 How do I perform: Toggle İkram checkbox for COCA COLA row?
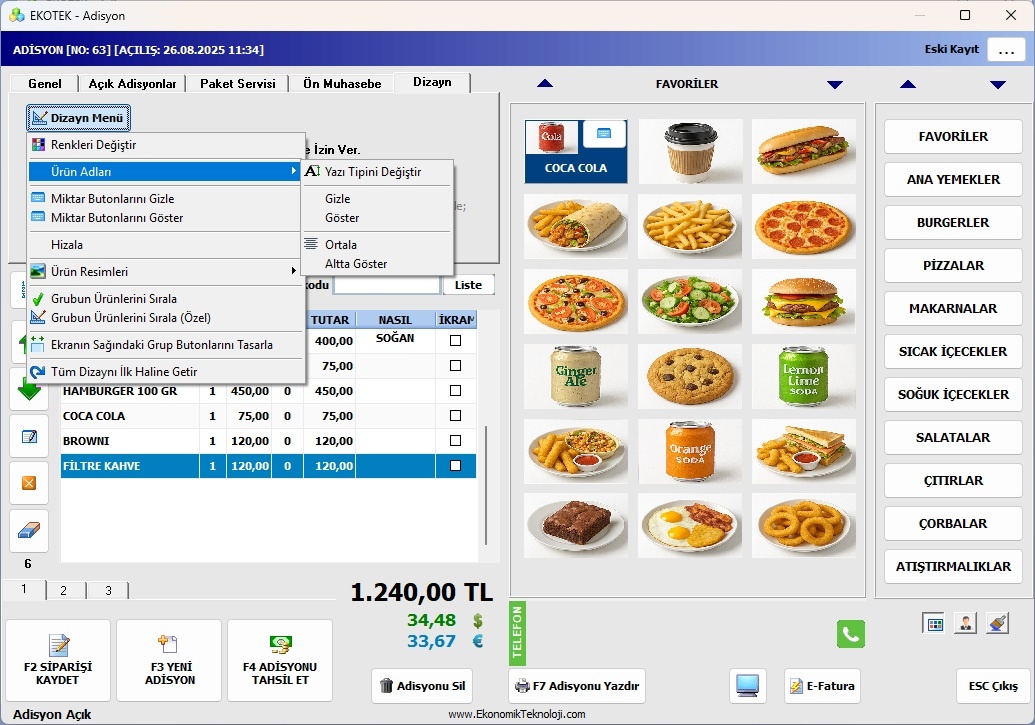(x=455, y=416)
